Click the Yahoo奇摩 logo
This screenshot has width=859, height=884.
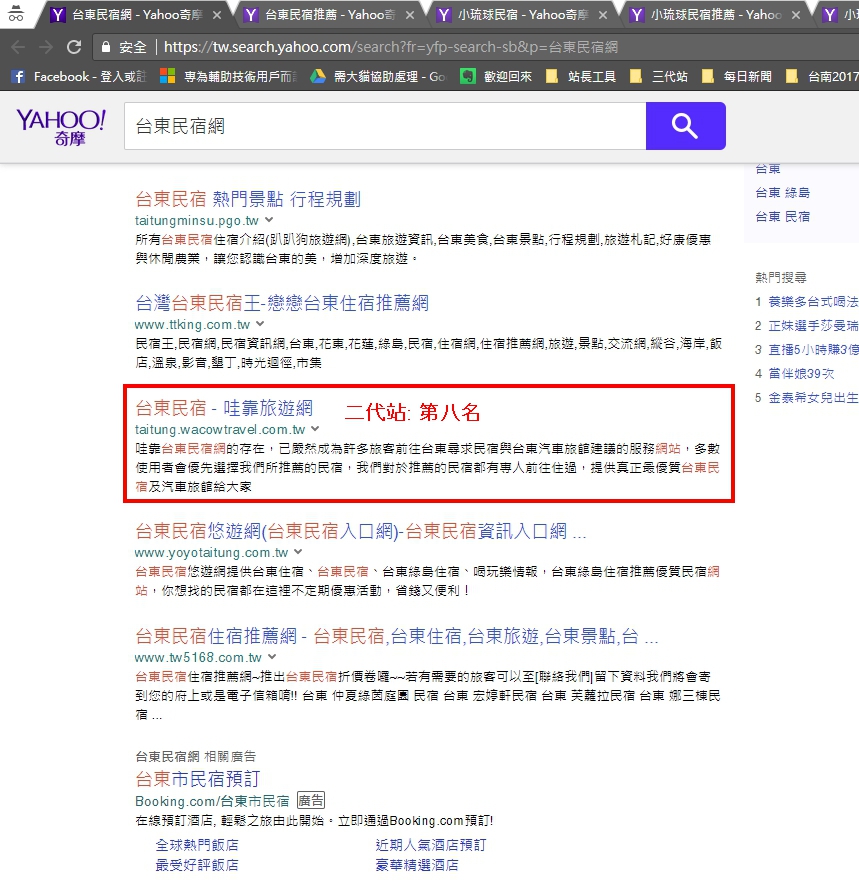point(61,127)
